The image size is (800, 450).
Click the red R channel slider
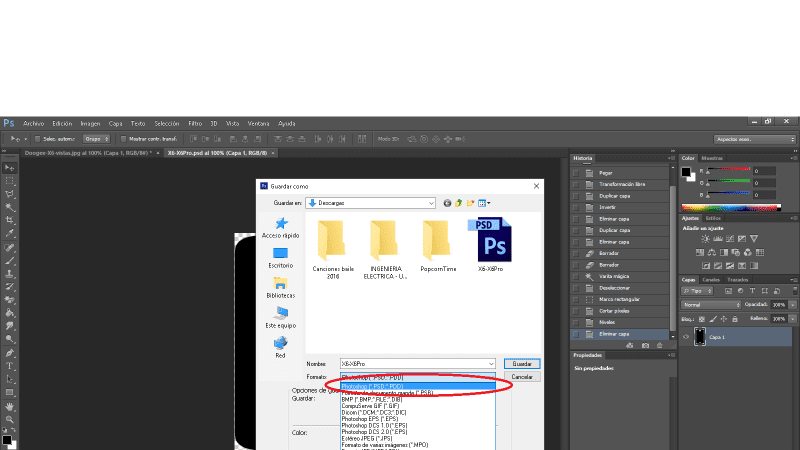(729, 169)
